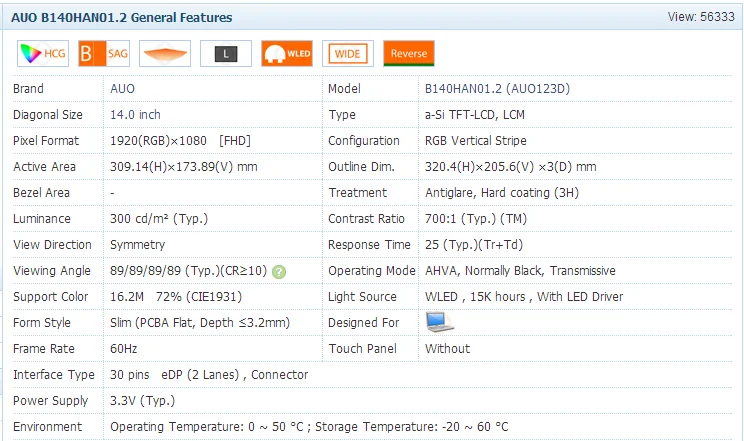Click the Outline Dim. label
Screen dimensions: 744x441
pyautogui.click(x=362, y=167)
